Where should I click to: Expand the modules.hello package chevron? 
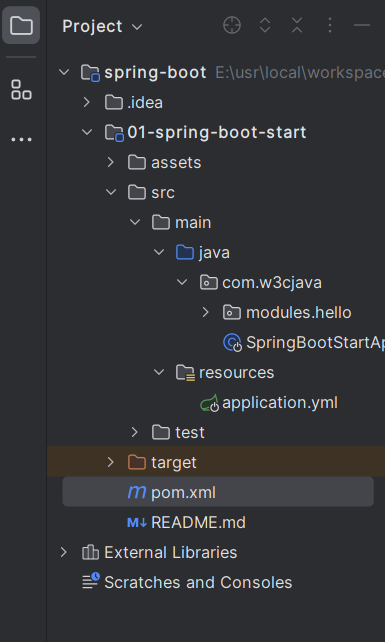pyautogui.click(x=206, y=312)
